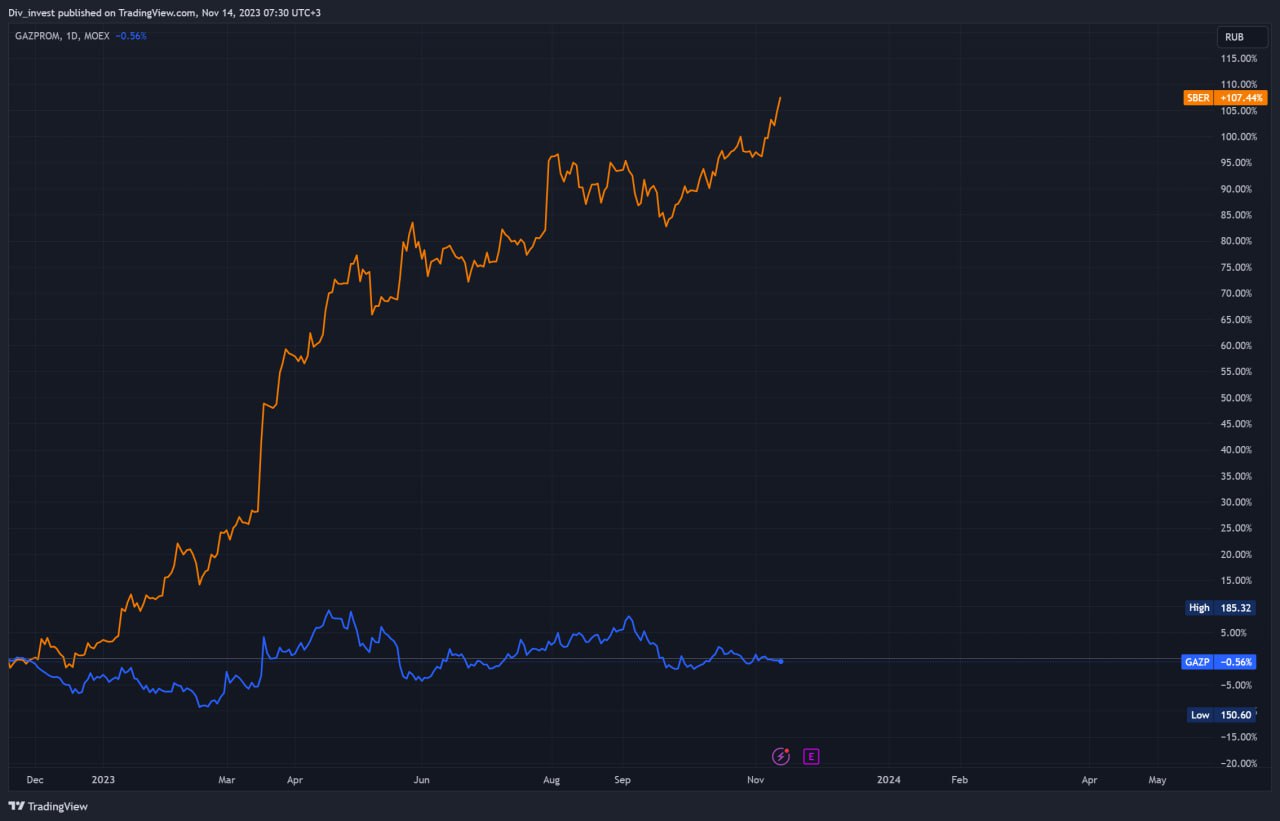
Task: Click the MOEX exchange label
Action: 97,36
